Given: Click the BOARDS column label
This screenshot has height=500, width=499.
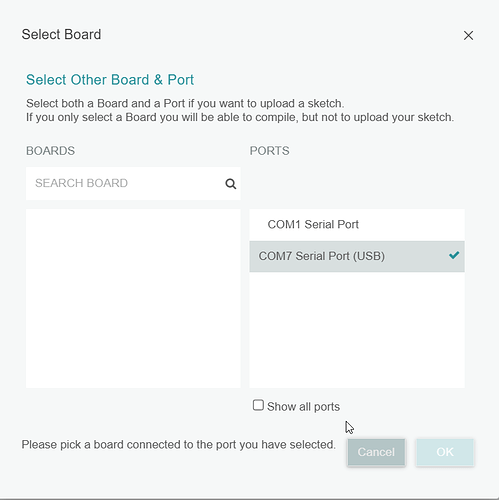Looking at the screenshot, I should pyautogui.click(x=50, y=151).
